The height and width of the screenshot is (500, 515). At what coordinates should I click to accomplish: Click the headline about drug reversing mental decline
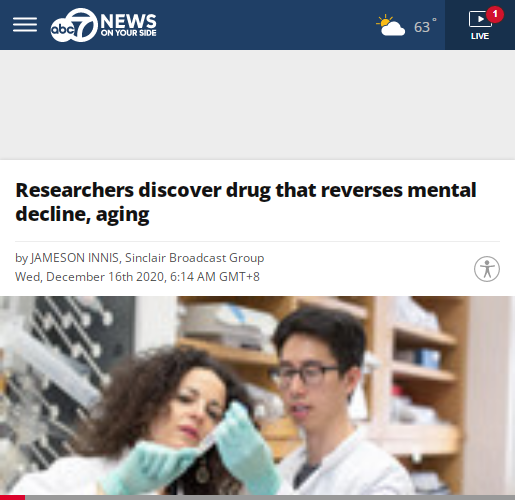[x=246, y=202]
